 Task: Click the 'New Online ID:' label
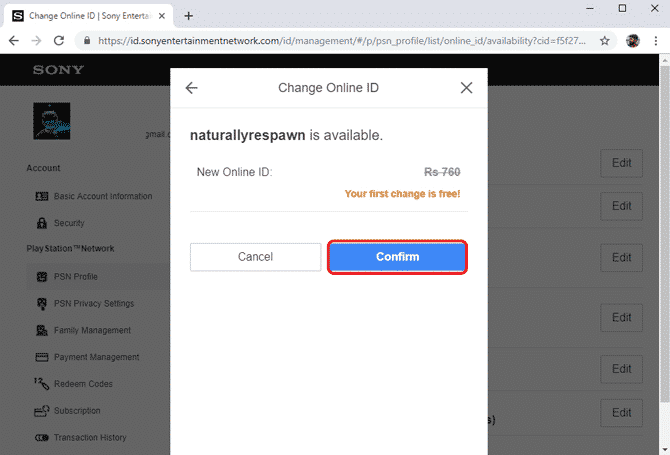click(x=235, y=172)
